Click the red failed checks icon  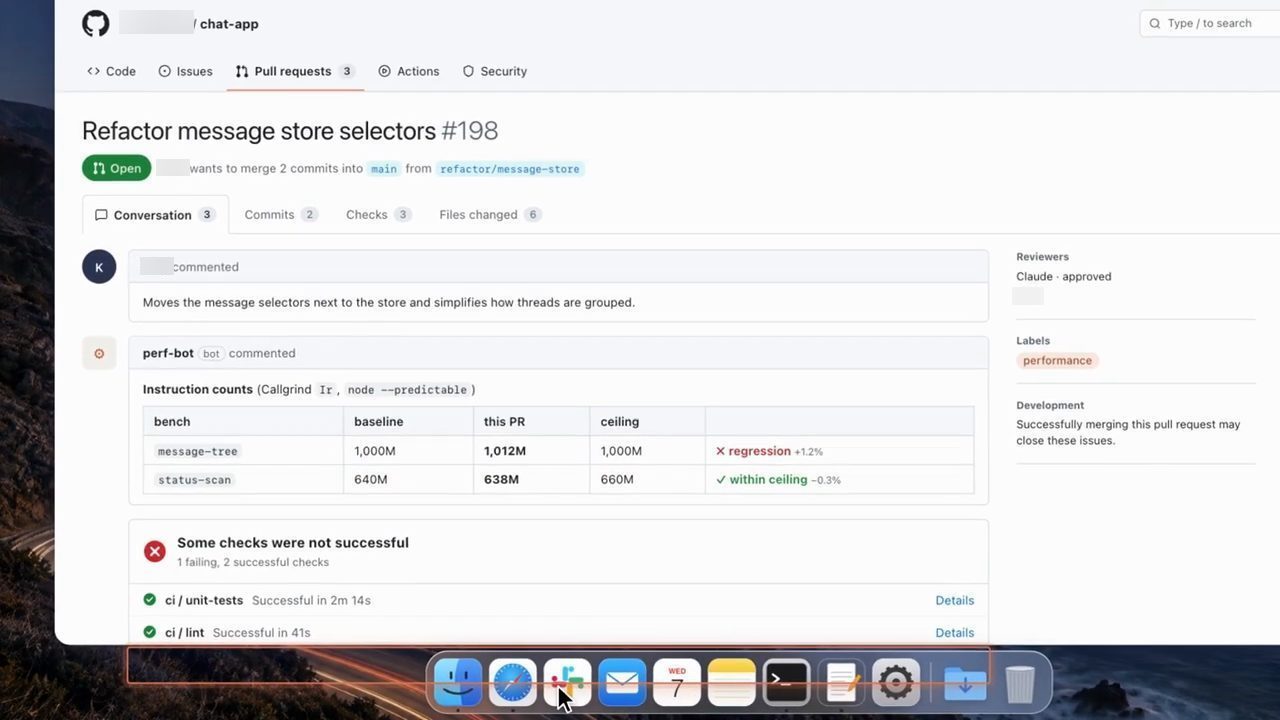[x=154, y=551]
